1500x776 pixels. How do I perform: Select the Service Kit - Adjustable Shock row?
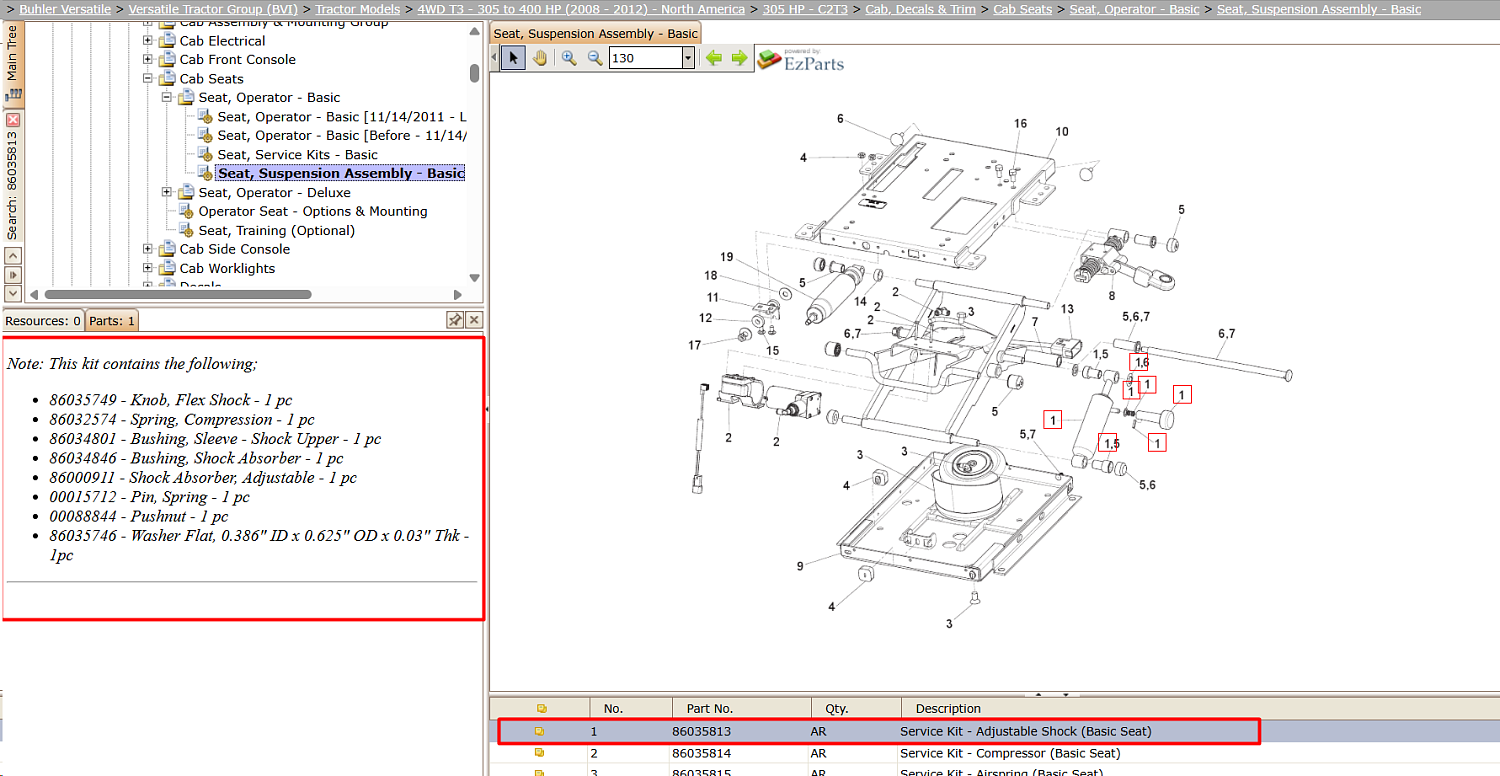(x=994, y=731)
